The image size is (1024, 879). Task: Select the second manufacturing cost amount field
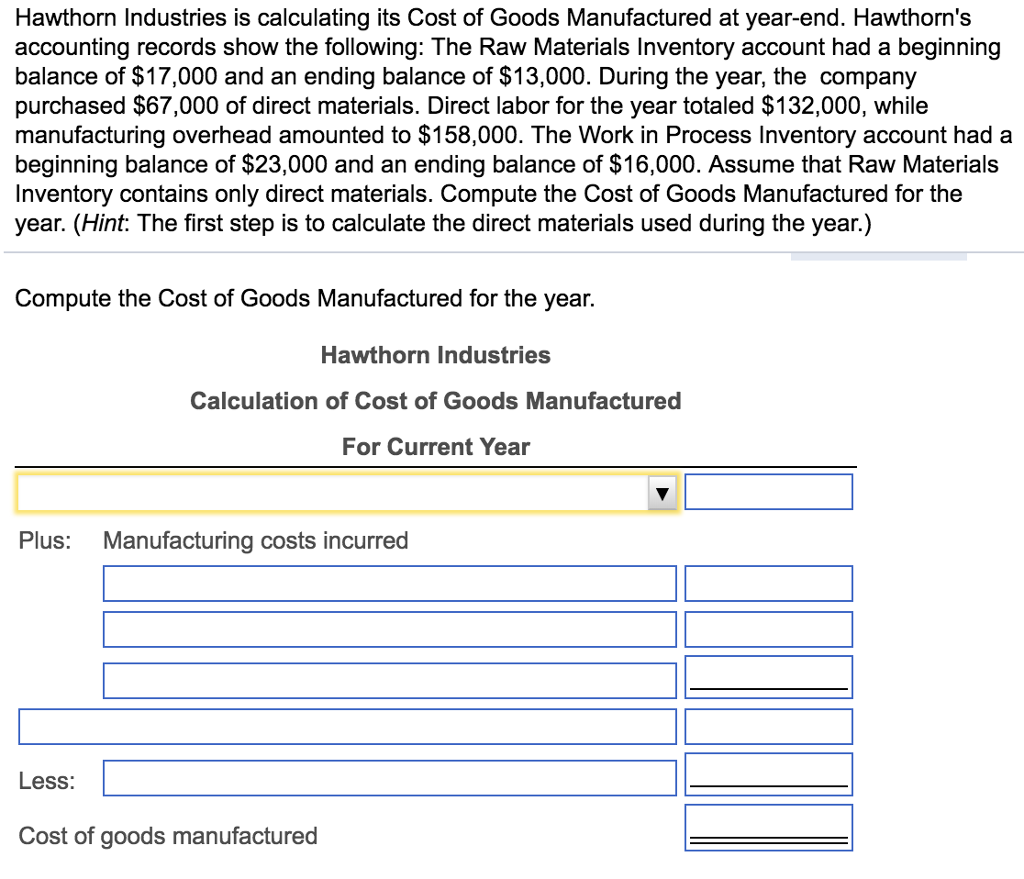point(769,630)
